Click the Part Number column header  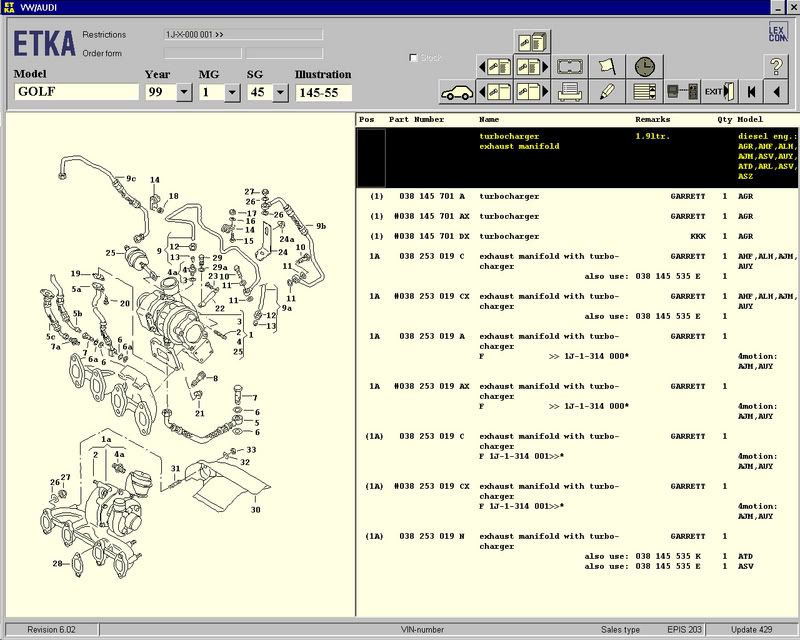[x=416, y=119]
